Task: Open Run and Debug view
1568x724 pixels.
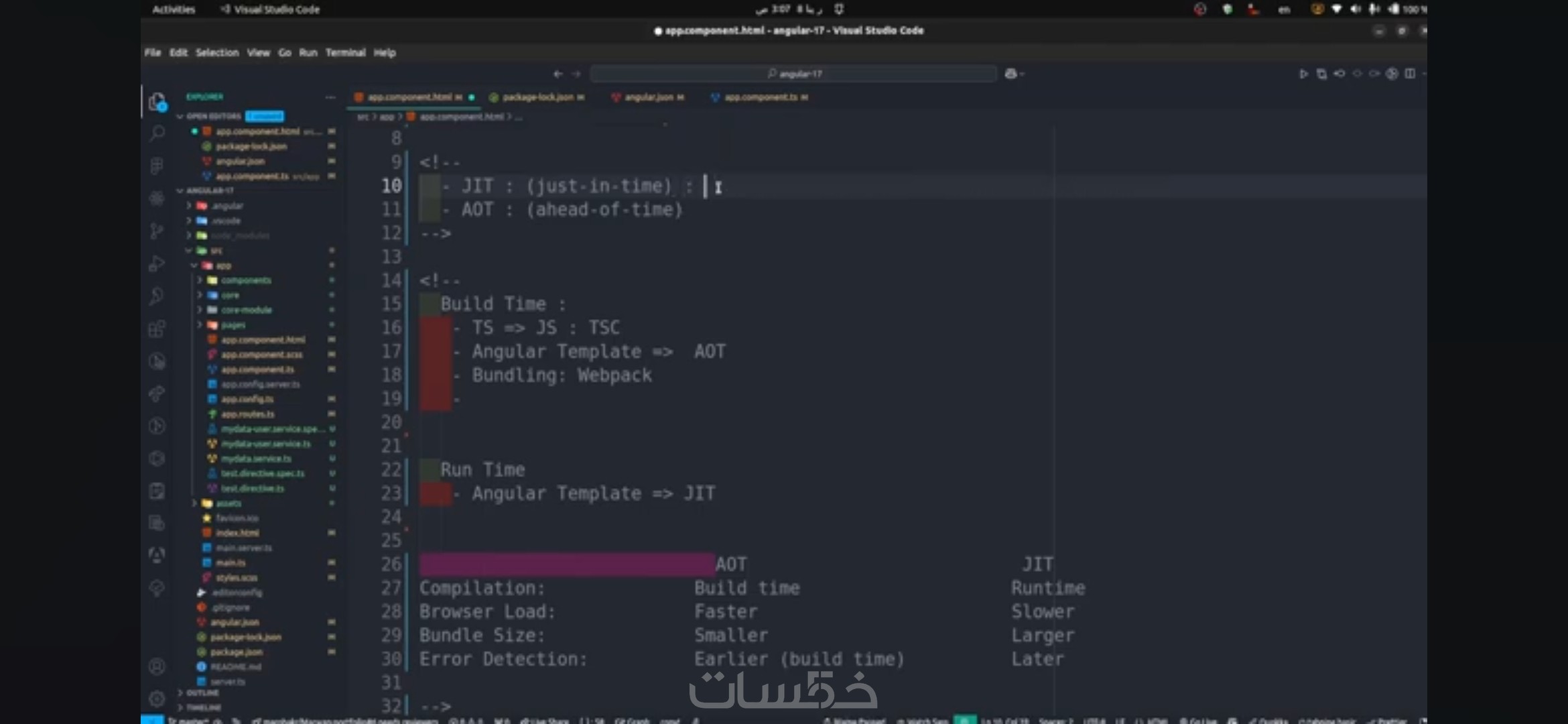Action: (157, 263)
